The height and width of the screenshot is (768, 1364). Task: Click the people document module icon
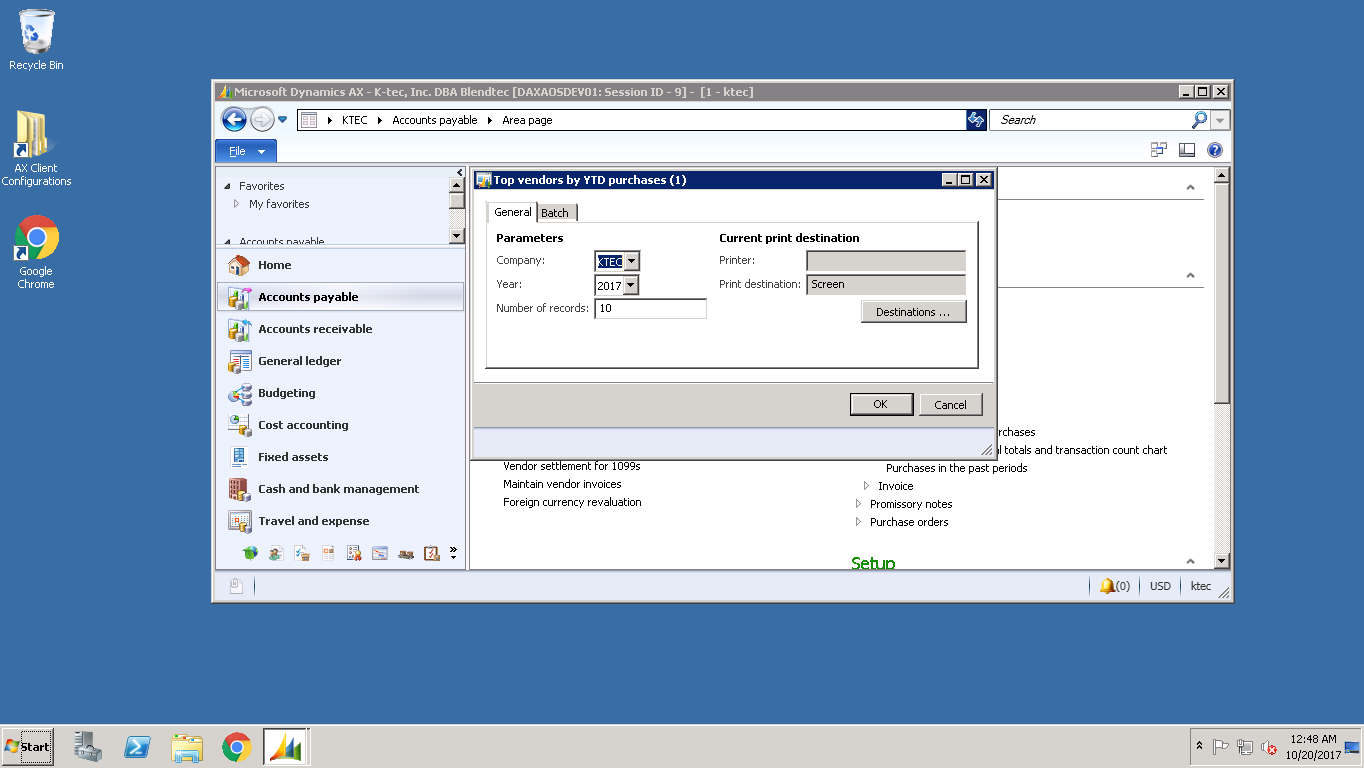(x=276, y=553)
